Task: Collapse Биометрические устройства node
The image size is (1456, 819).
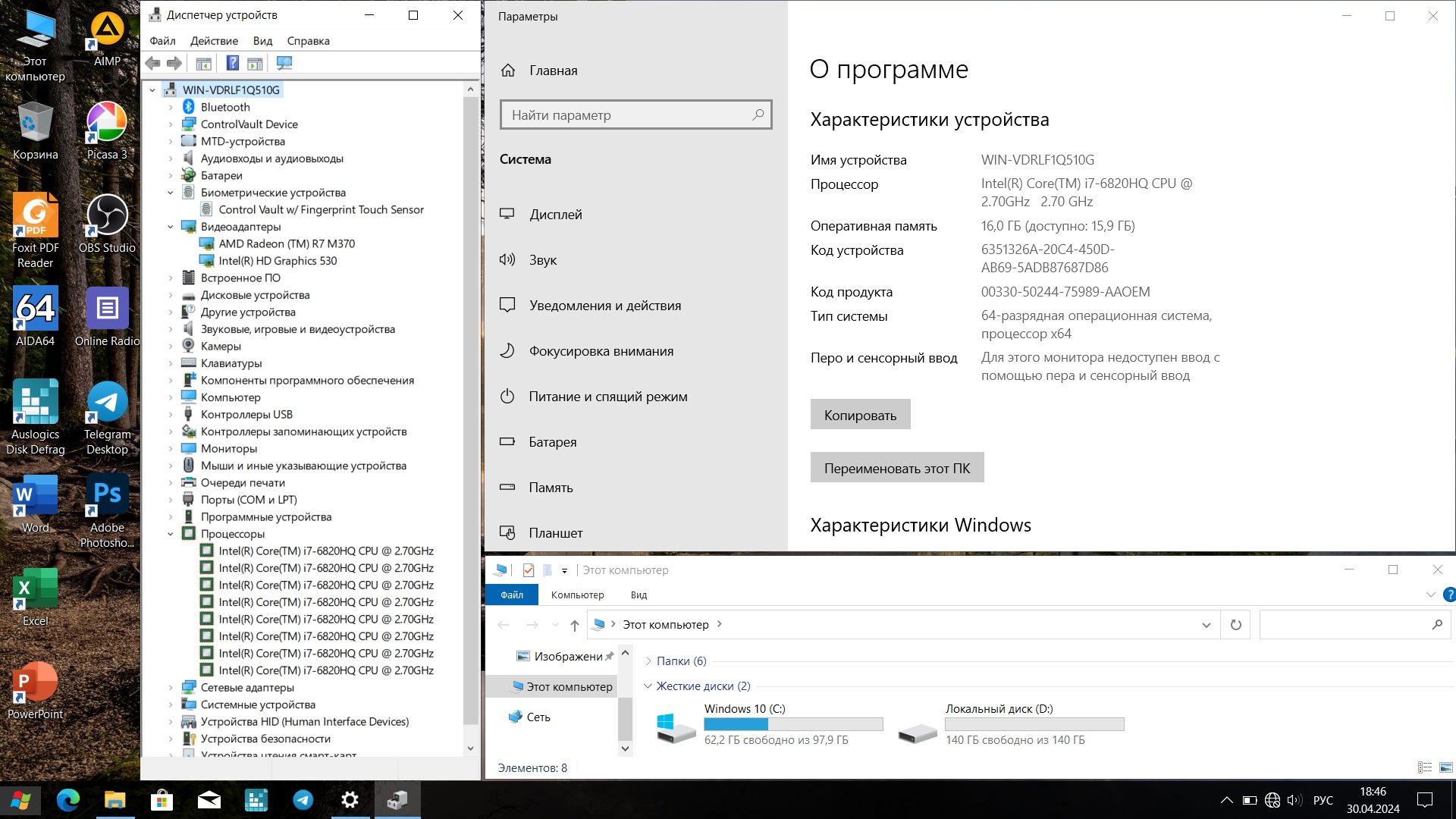Action: tap(171, 193)
